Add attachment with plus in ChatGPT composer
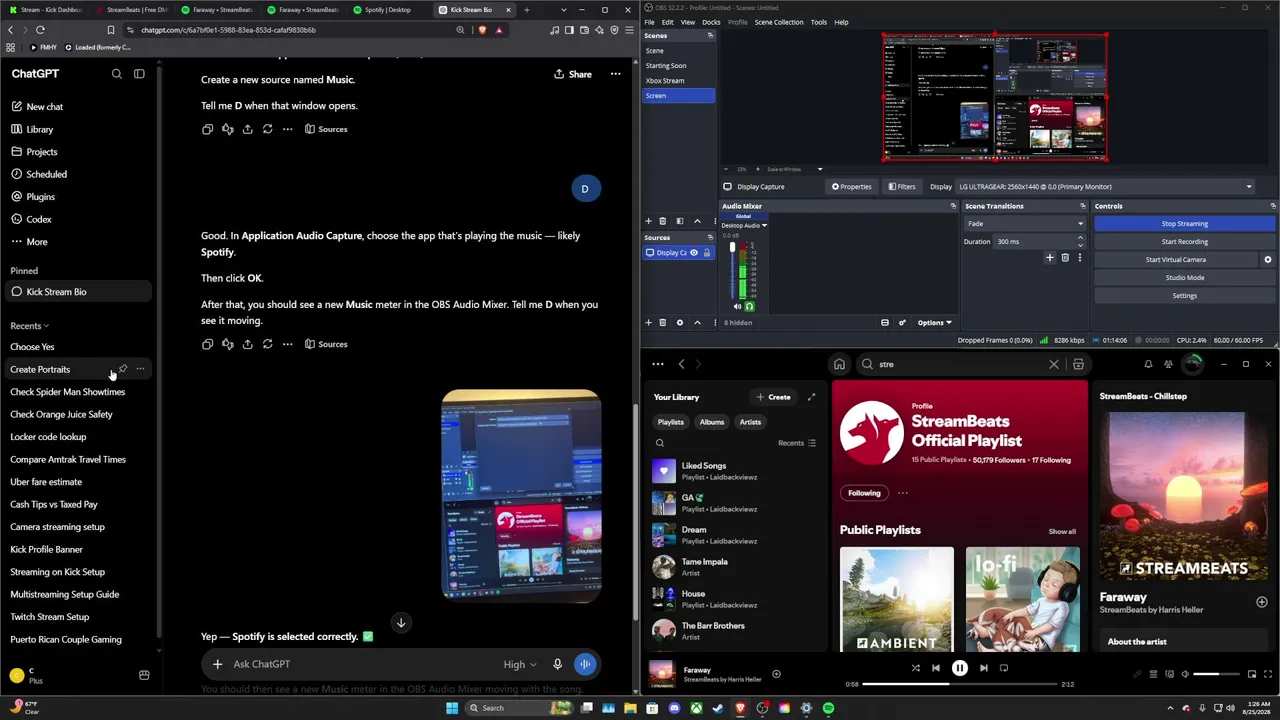 click(217, 664)
